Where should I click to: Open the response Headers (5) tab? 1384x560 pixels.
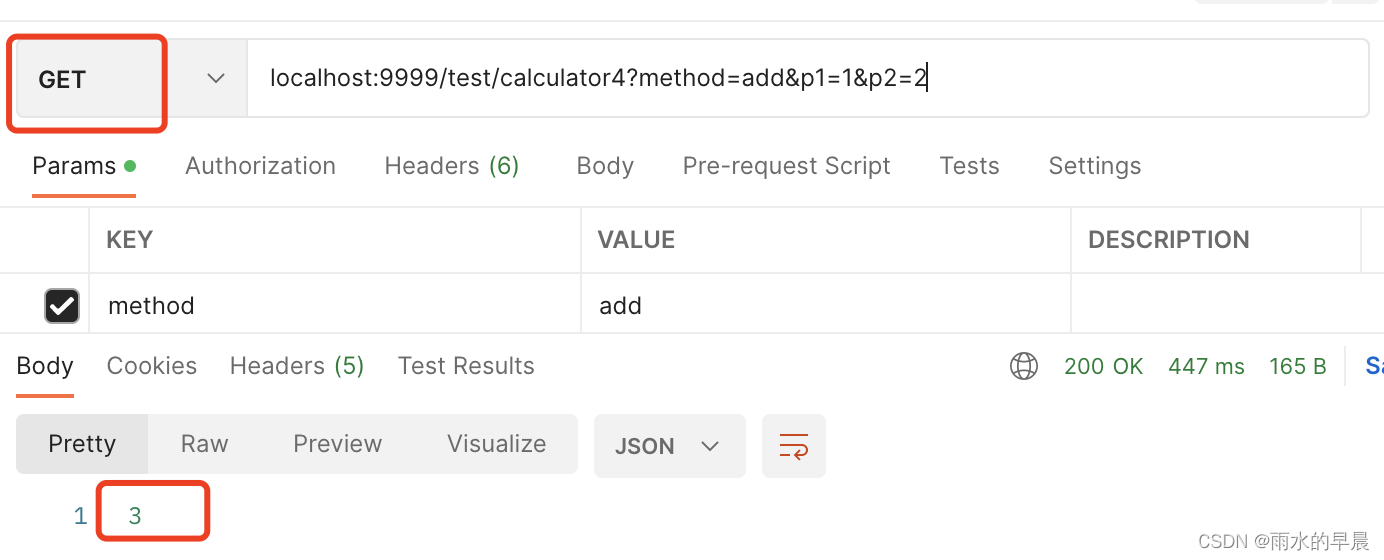(297, 366)
